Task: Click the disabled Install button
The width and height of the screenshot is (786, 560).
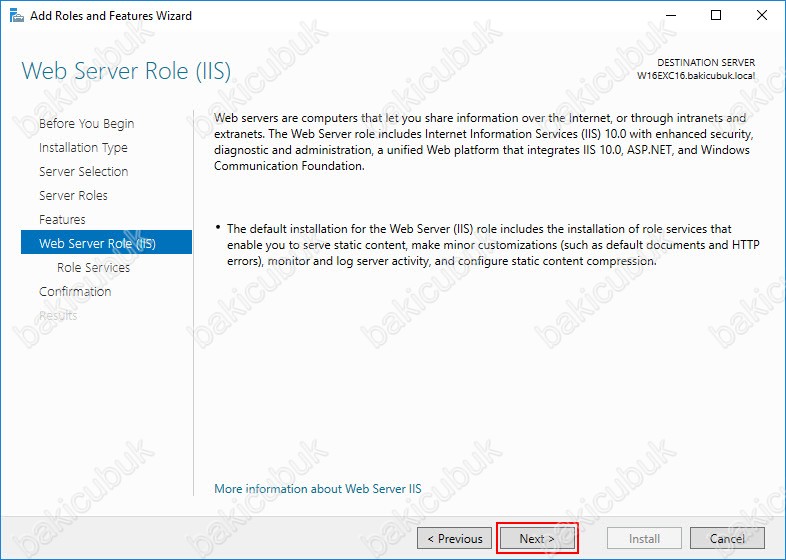Action: pos(644,538)
